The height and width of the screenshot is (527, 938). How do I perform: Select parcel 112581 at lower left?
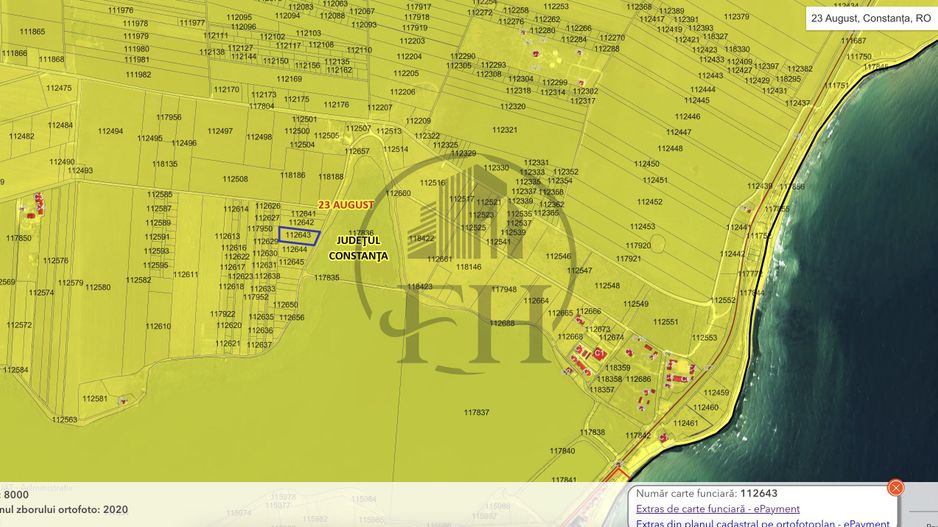95,398
